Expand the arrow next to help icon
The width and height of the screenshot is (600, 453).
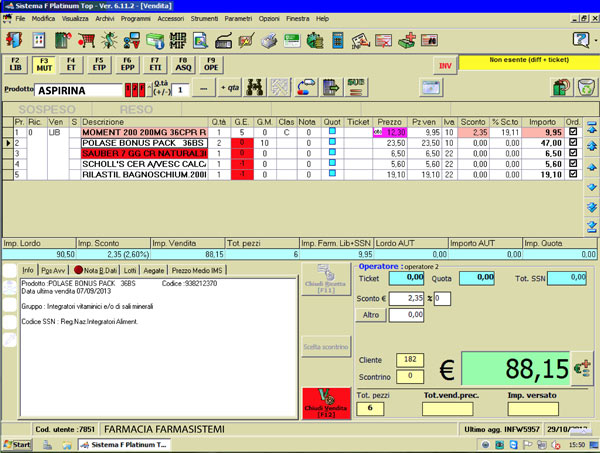(596, 40)
